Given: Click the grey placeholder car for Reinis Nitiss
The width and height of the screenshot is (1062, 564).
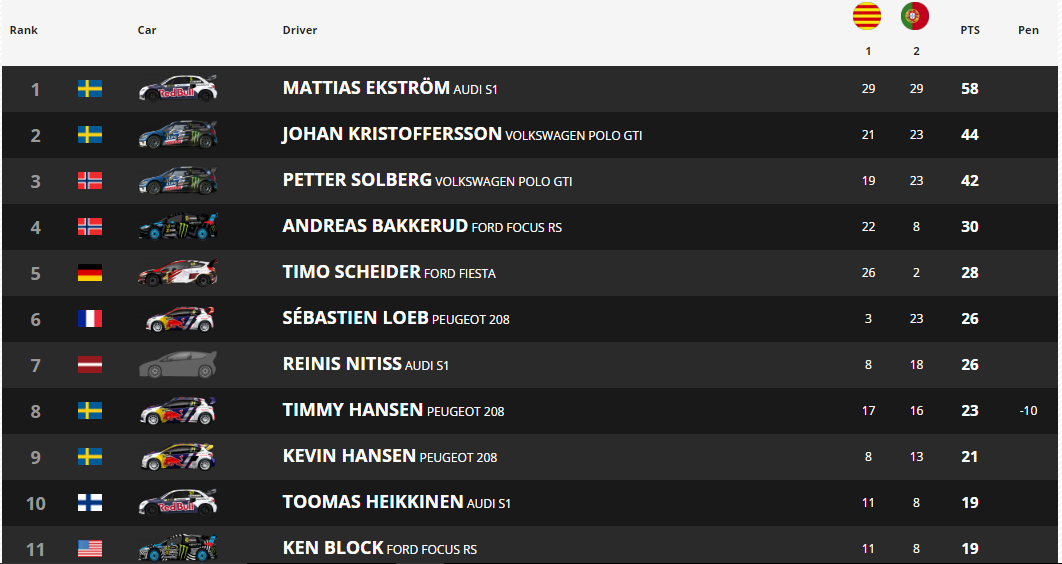Looking at the screenshot, I should pos(178,365).
